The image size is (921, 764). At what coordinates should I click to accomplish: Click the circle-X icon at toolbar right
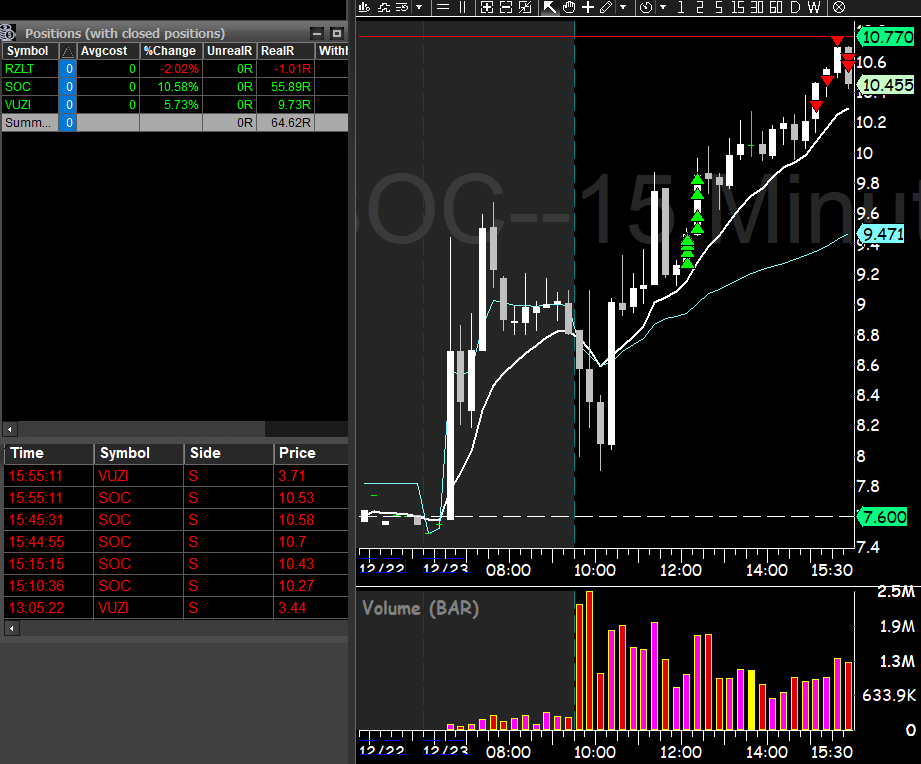[x=837, y=8]
